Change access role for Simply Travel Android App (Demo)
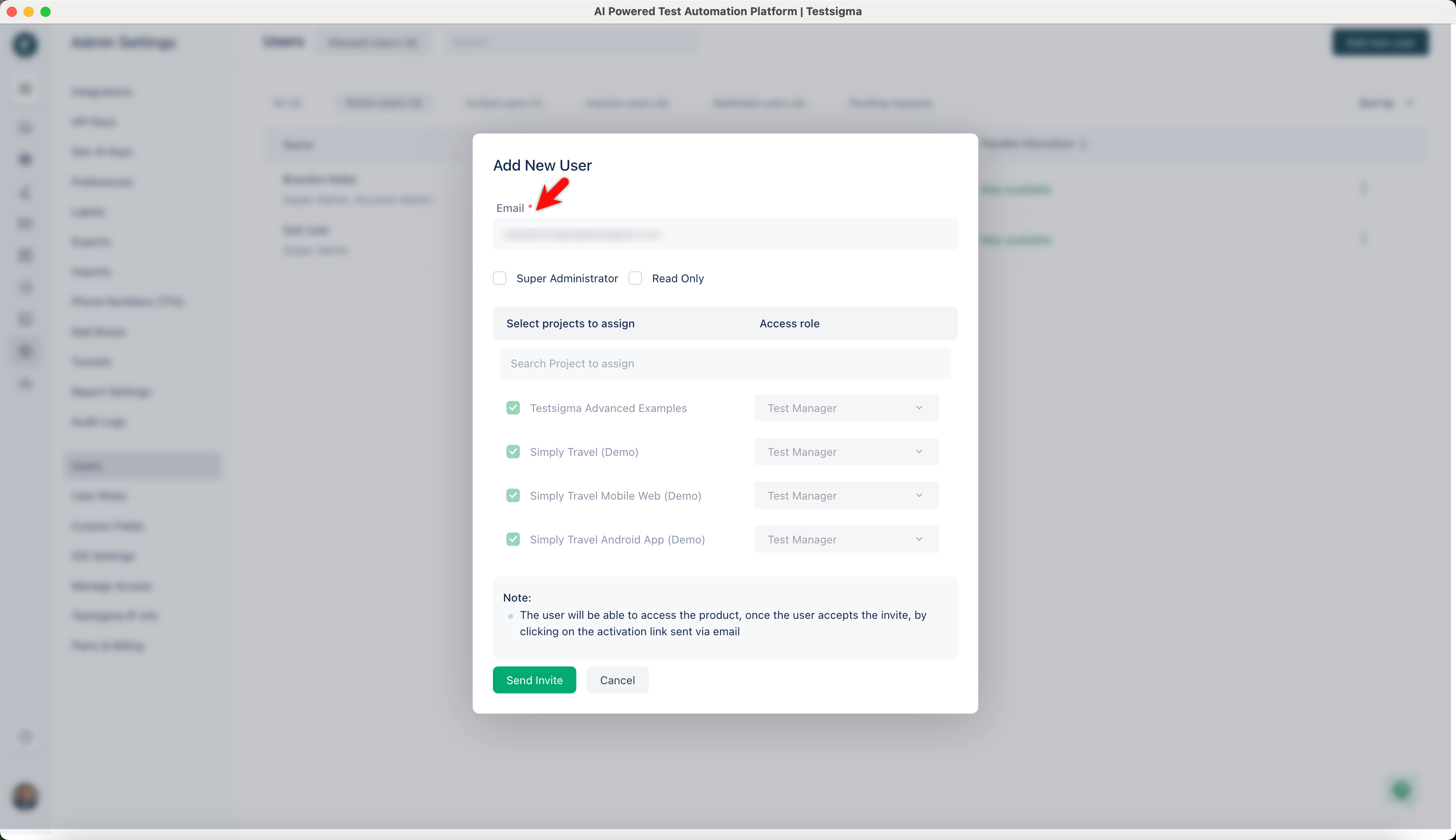 (846, 539)
